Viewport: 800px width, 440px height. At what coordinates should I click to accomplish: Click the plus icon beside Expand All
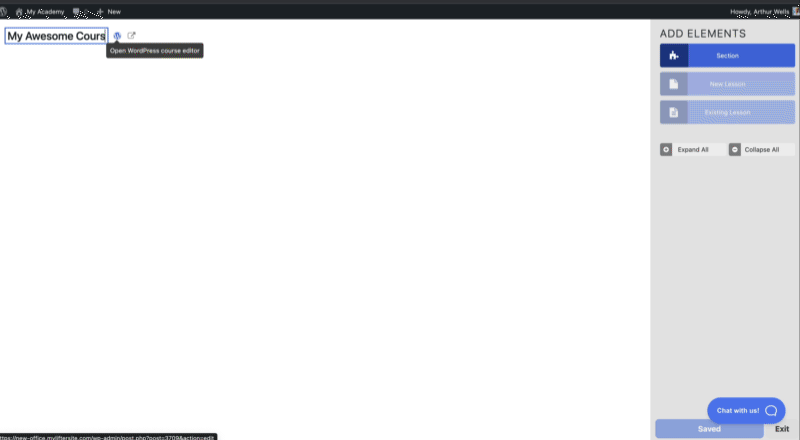(x=666, y=150)
